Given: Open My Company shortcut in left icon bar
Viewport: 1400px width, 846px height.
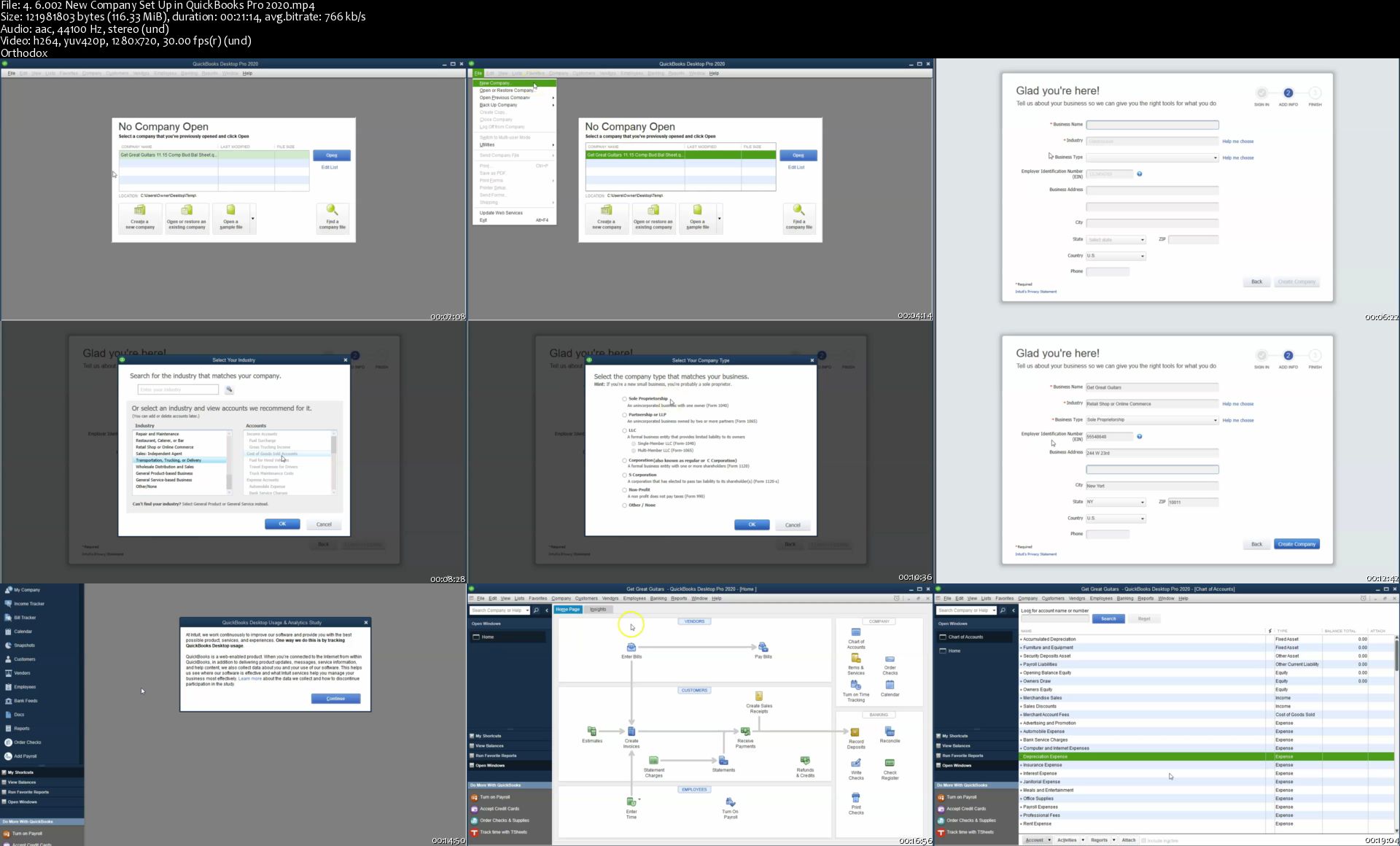Looking at the screenshot, I should tap(23, 590).
